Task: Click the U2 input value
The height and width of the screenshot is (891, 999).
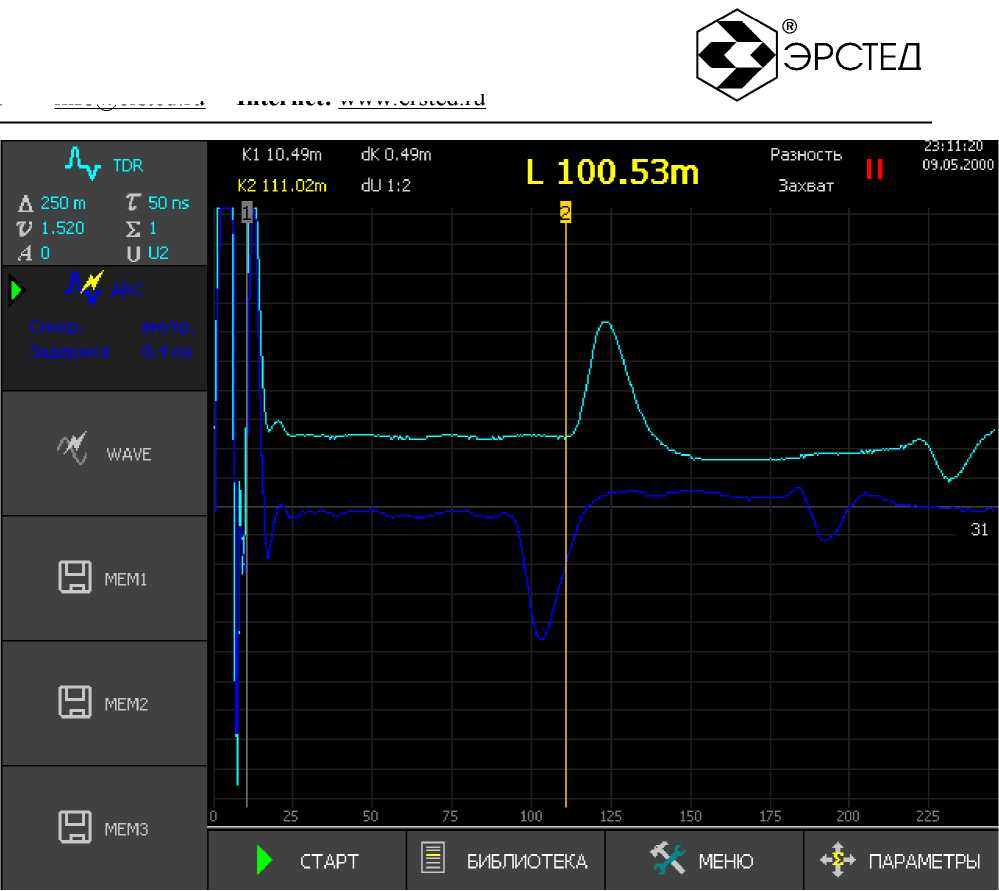Action: [x=158, y=253]
